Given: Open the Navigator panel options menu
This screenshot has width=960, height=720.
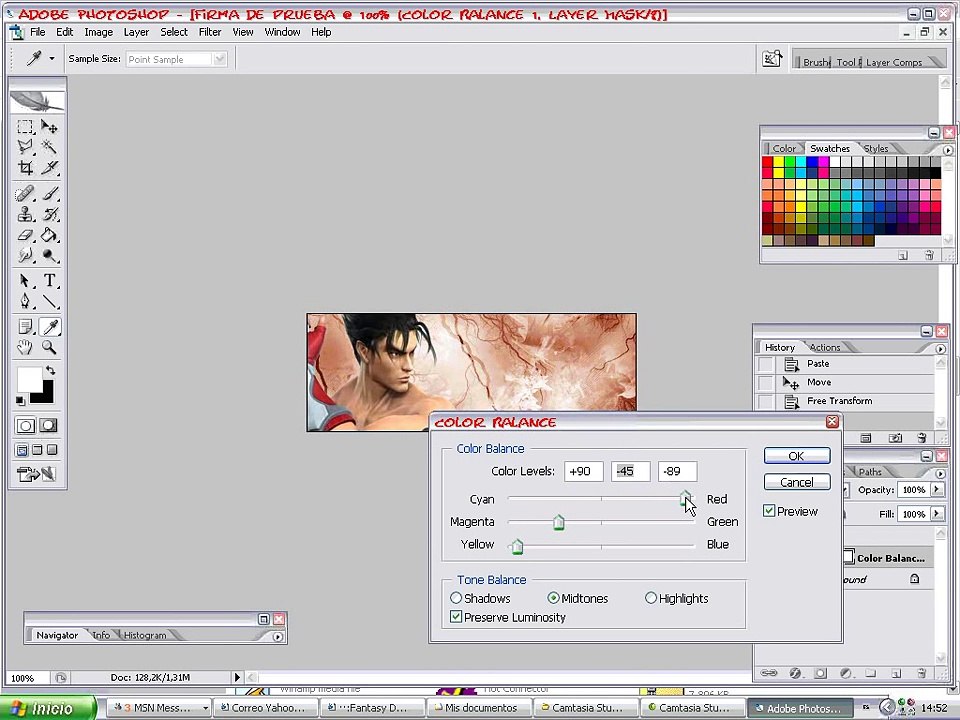Looking at the screenshot, I should [278, 637].
